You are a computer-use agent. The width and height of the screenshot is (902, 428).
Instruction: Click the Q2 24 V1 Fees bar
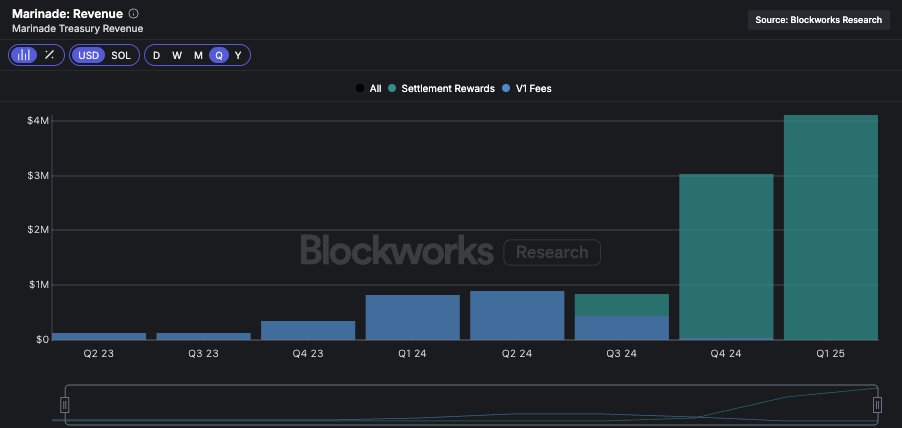[x=517, y=315]
